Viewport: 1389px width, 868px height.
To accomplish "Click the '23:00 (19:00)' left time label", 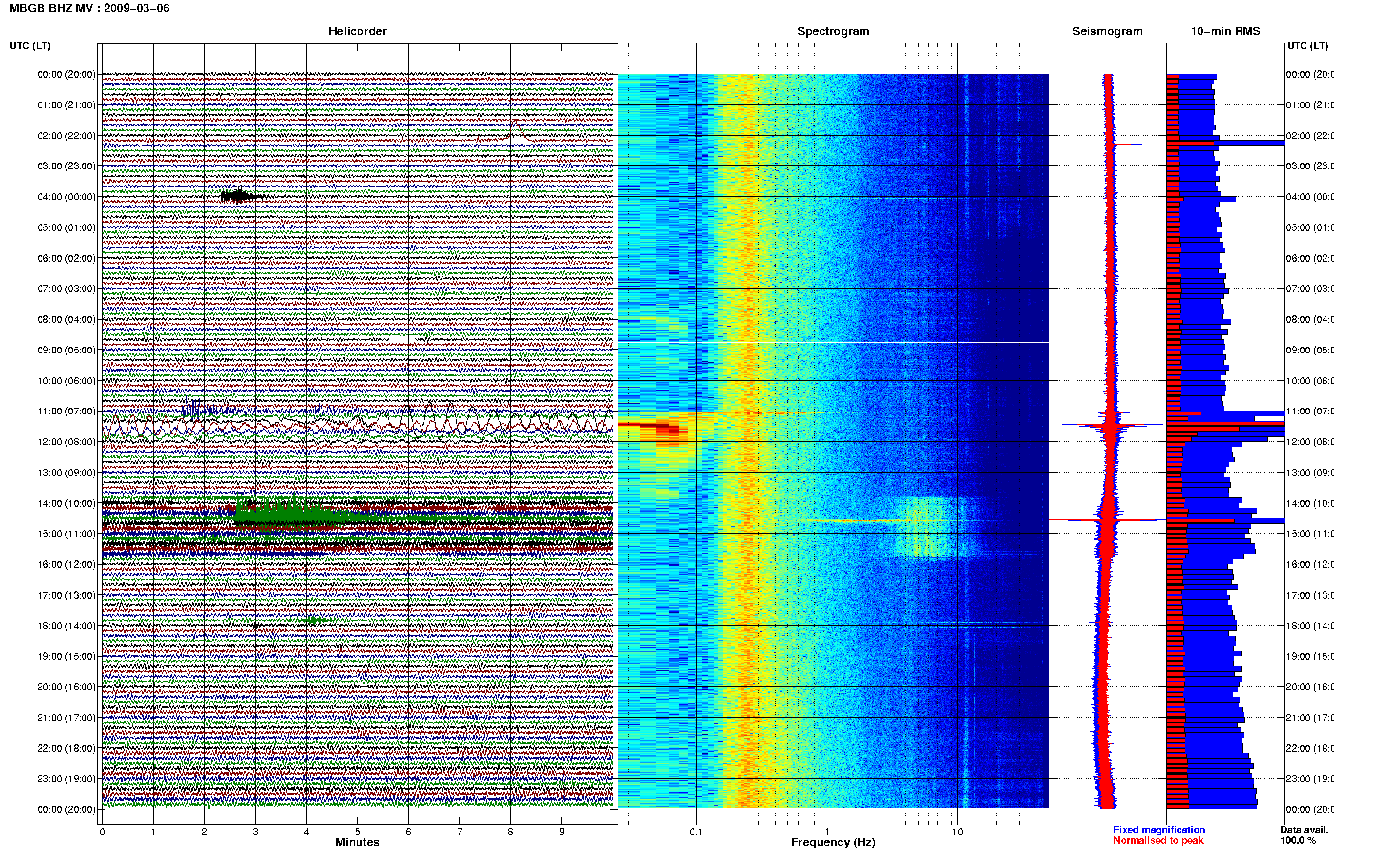I will pos(66,779).
